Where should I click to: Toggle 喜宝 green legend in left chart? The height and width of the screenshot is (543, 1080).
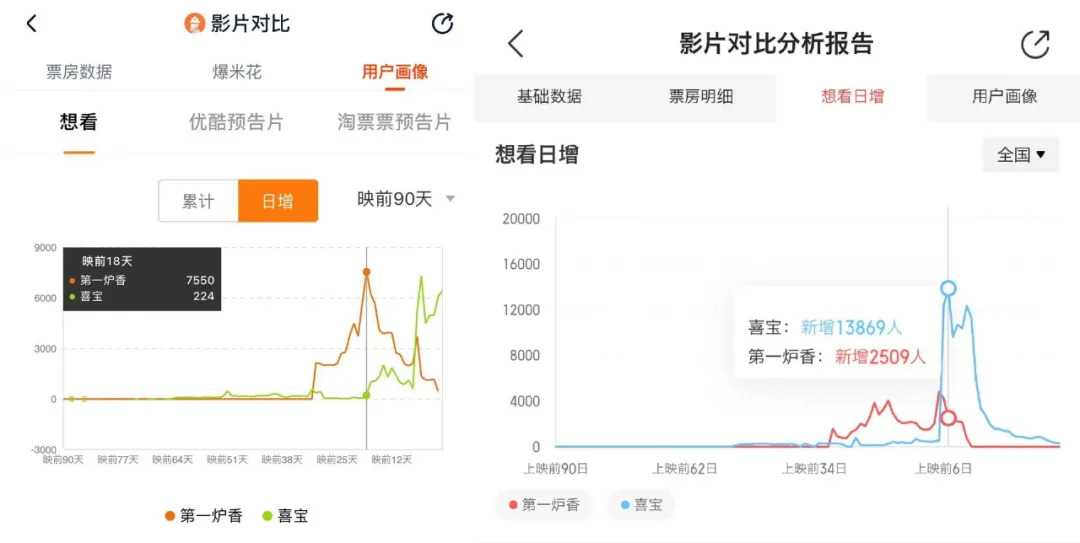pyautogui.click(x=285, y=515)
